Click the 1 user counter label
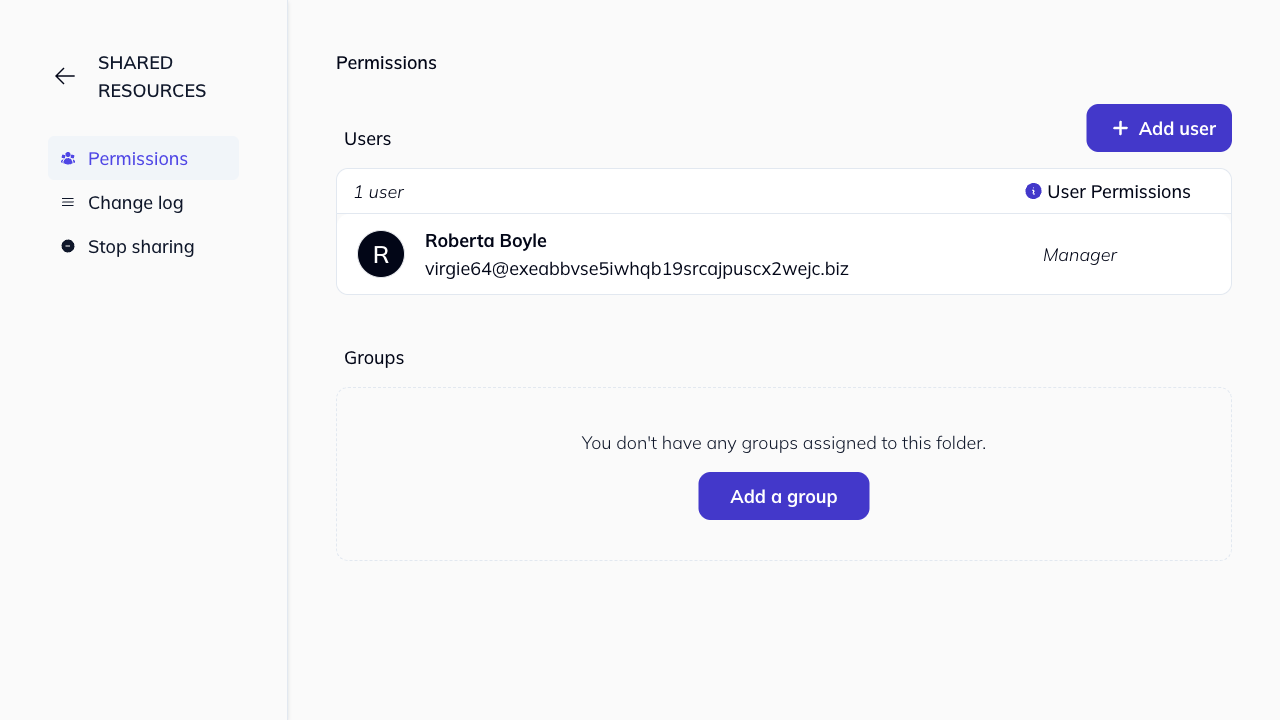 coord(379,192)
